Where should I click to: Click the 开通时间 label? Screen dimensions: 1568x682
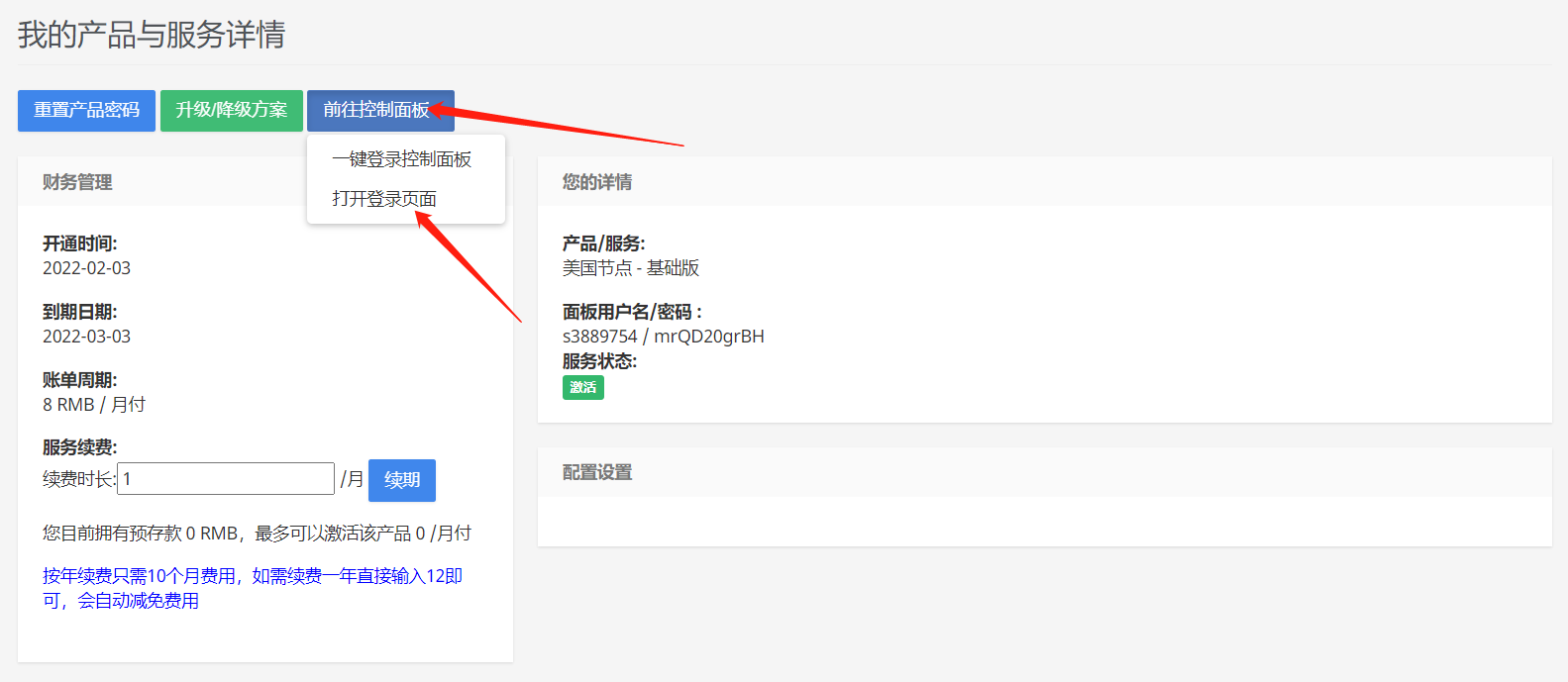coord(79,244)
